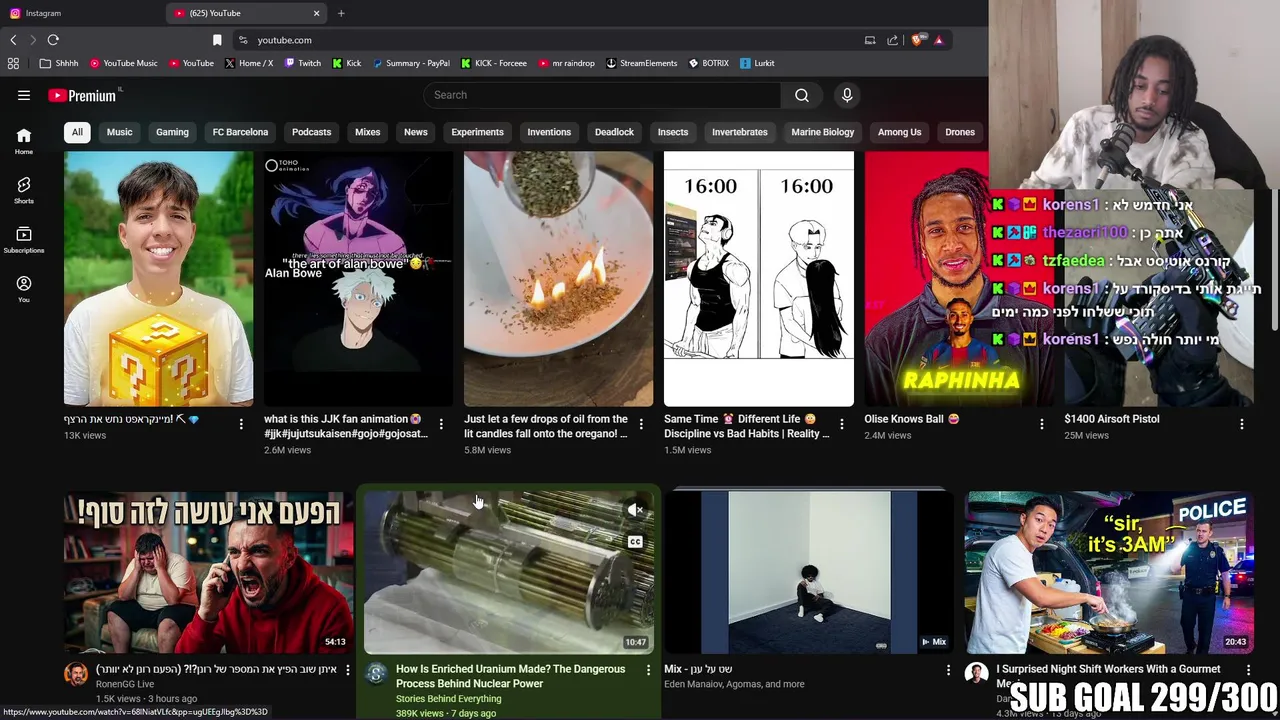
Task: Open the Minecraft lucky block Shorts thumbnail
Action: click(x=159, y=279)
